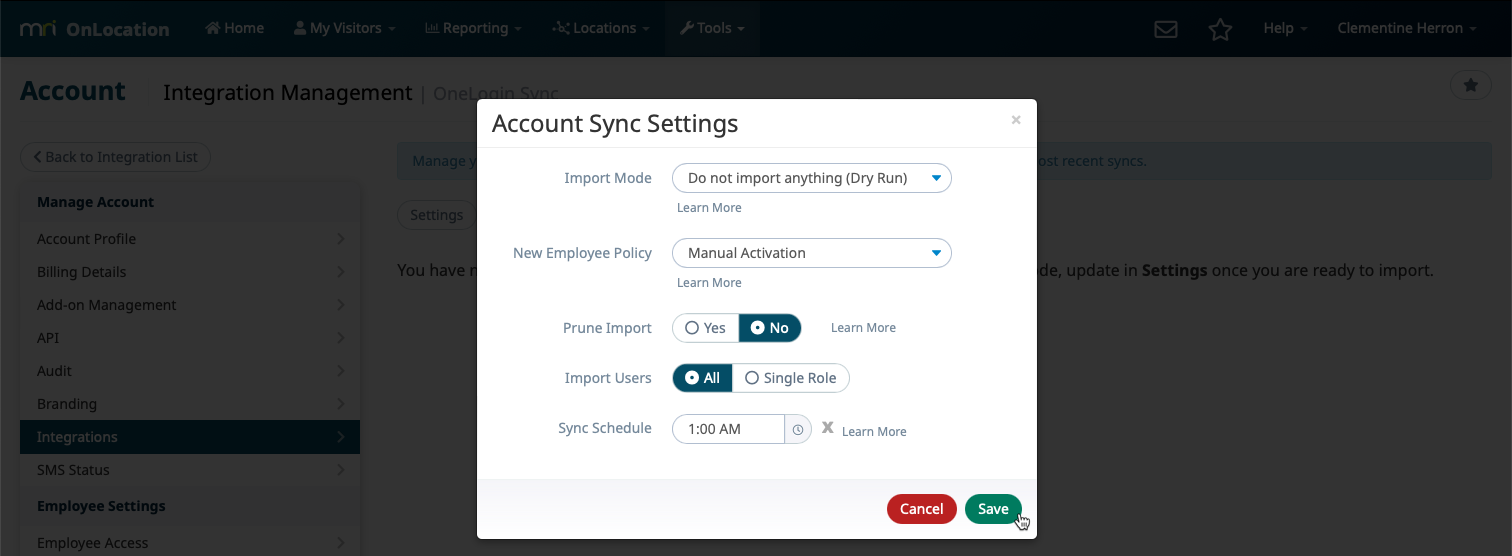Screen dimensions: 1512x556
Task: Open API in sidebar
Action: [x=190, y=338]
